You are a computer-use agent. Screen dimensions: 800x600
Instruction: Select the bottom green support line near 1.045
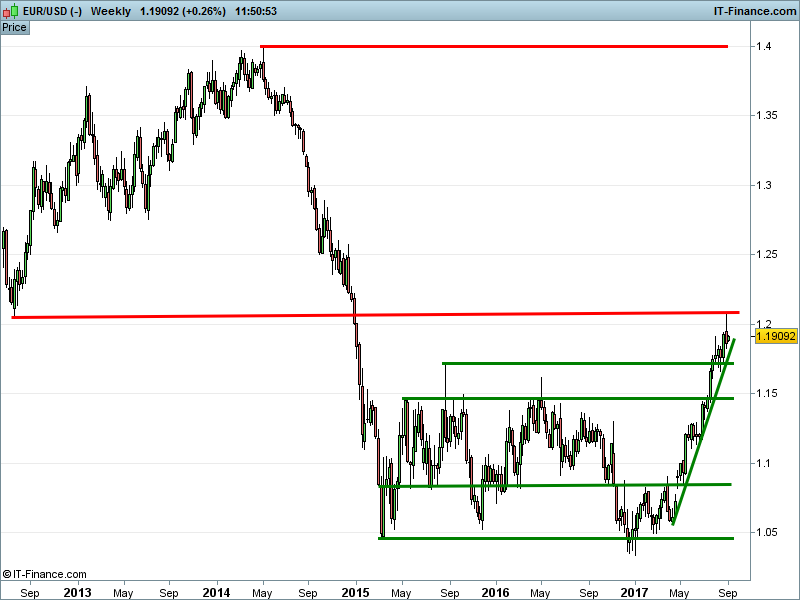(x=556, y=538)
